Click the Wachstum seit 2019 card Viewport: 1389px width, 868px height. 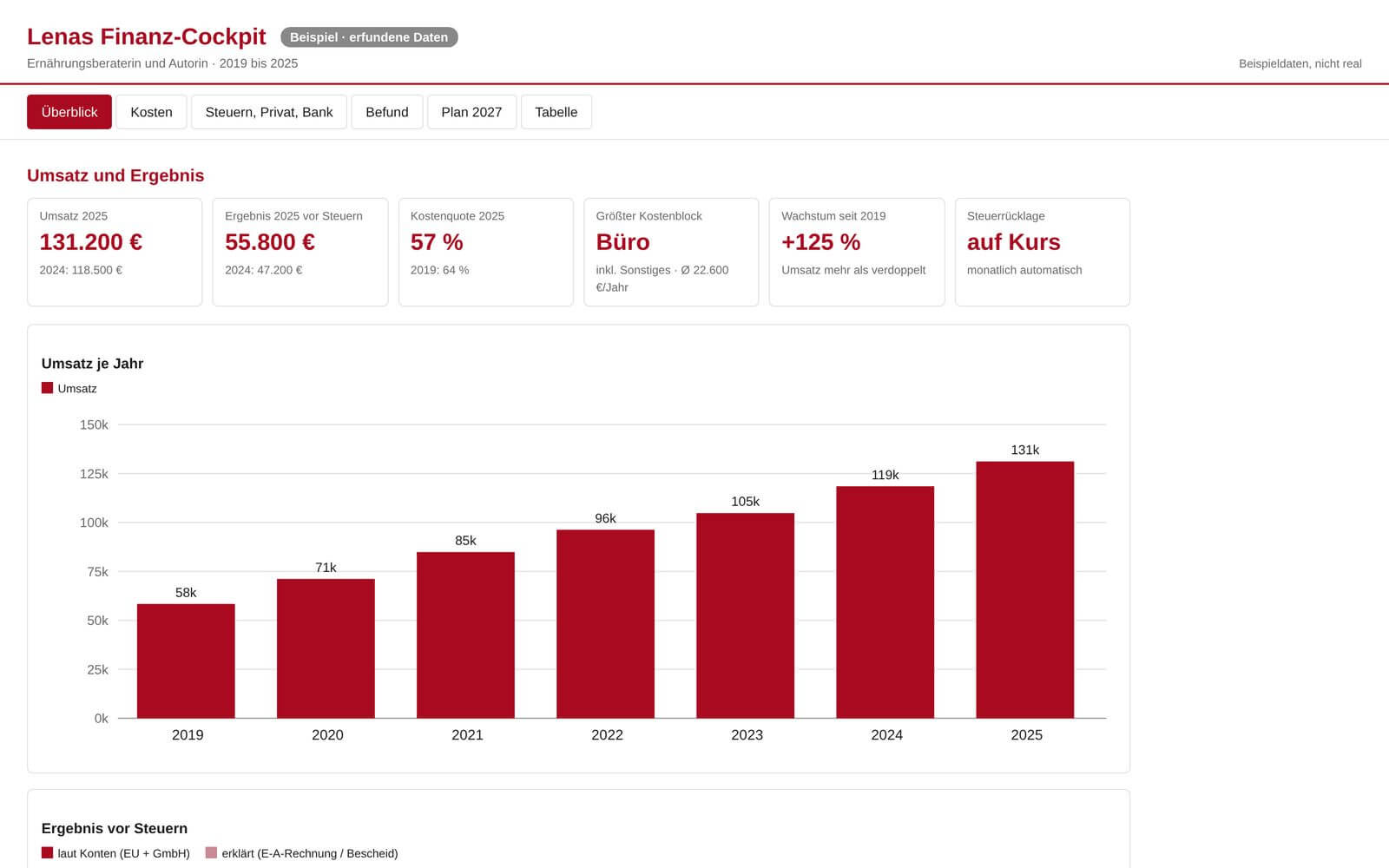(857, 252)
